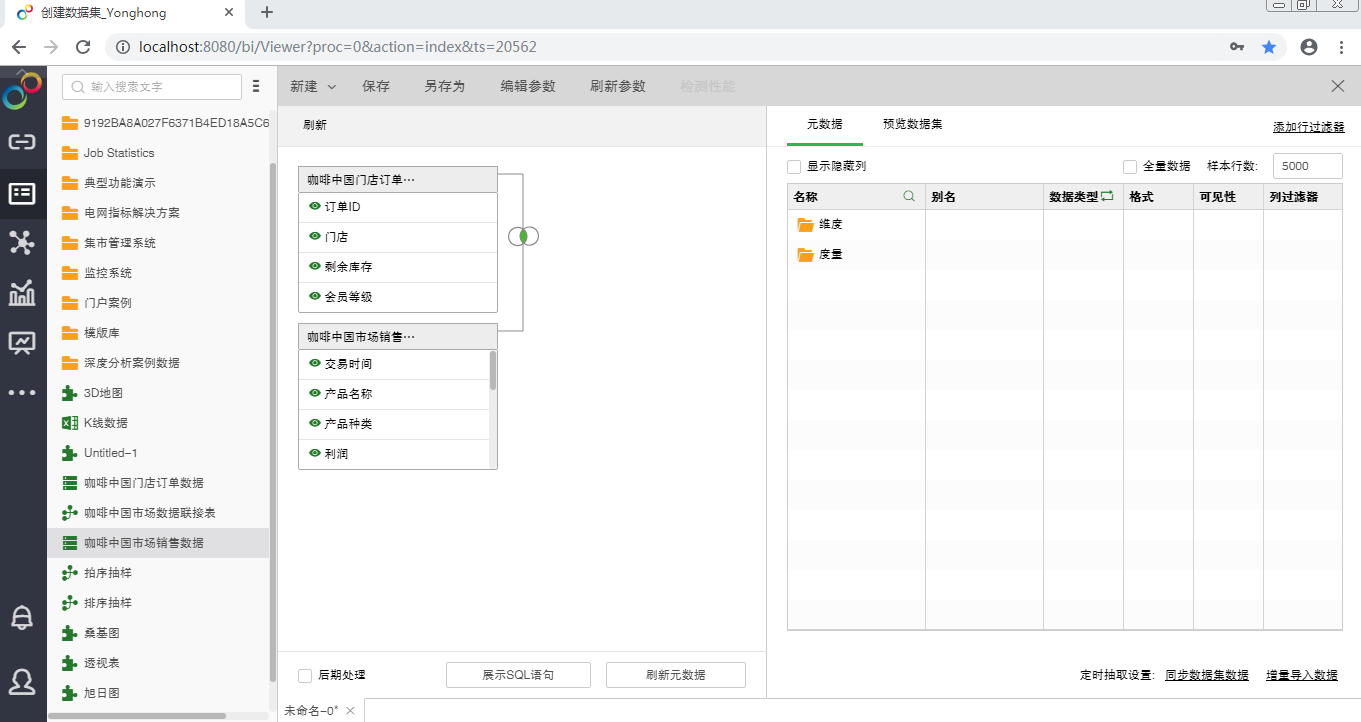Open the 添加行过滤器 link
This screenshot has height=722, width=1361.
1308,127
